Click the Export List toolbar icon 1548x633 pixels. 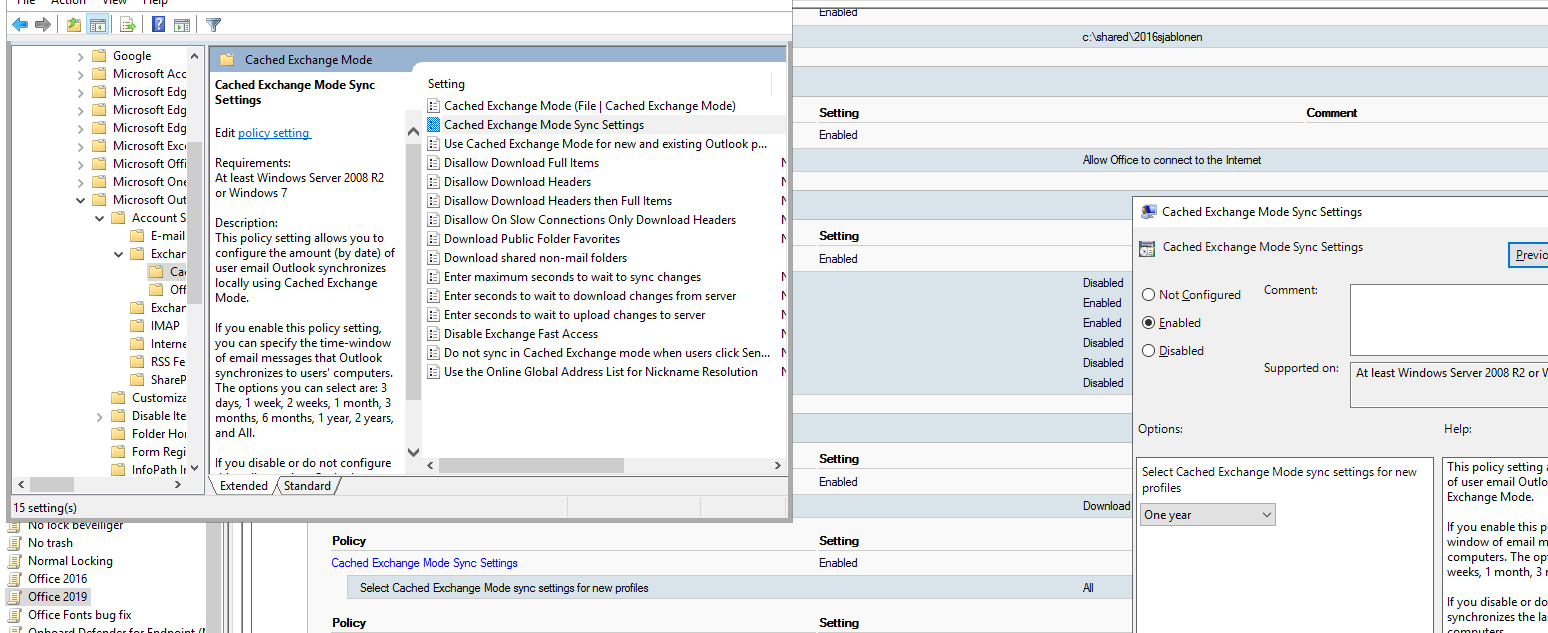pos(127,25)
